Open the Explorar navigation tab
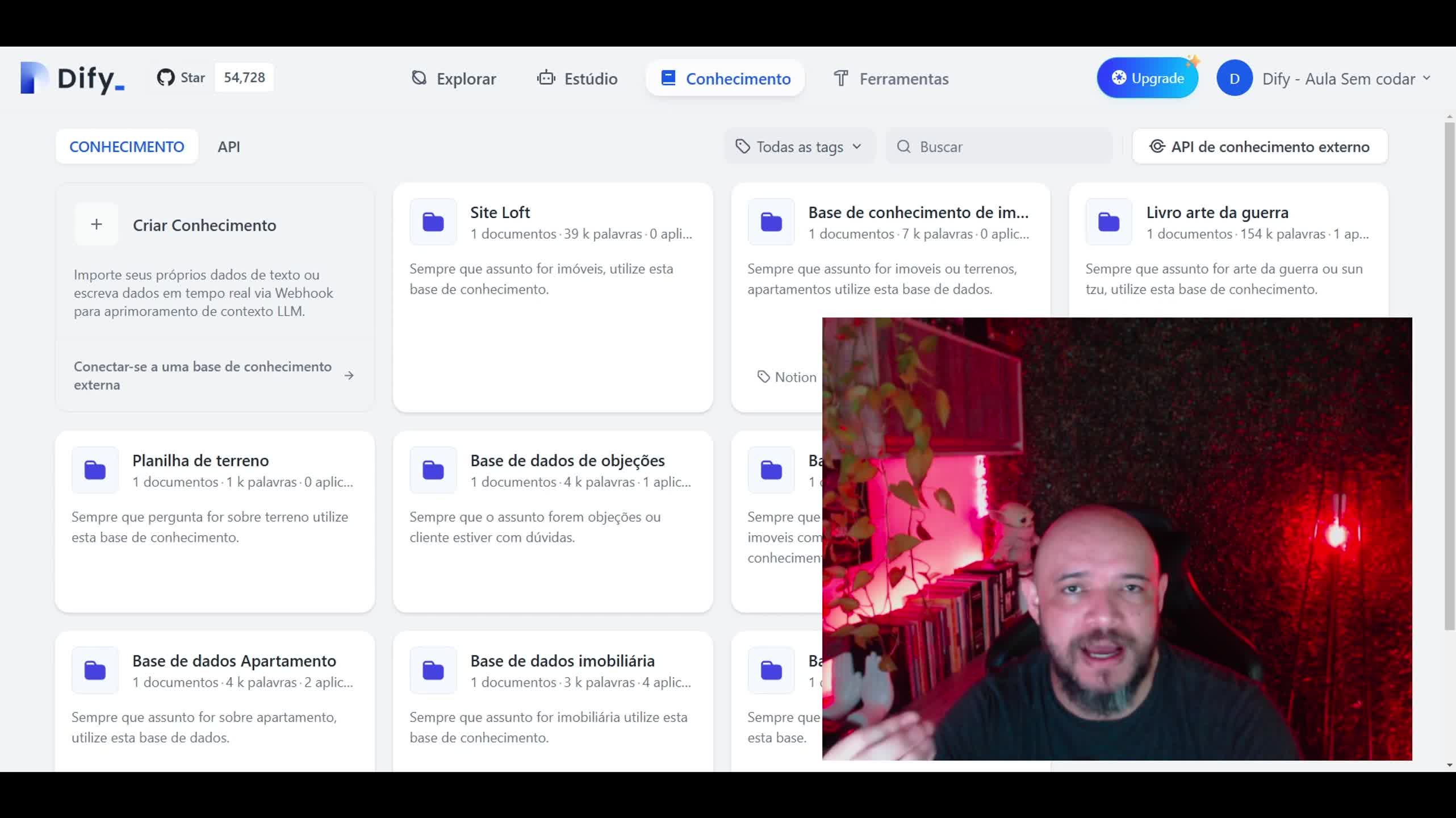The width and height of the screenshot is (1456, 818). (454, 78)
